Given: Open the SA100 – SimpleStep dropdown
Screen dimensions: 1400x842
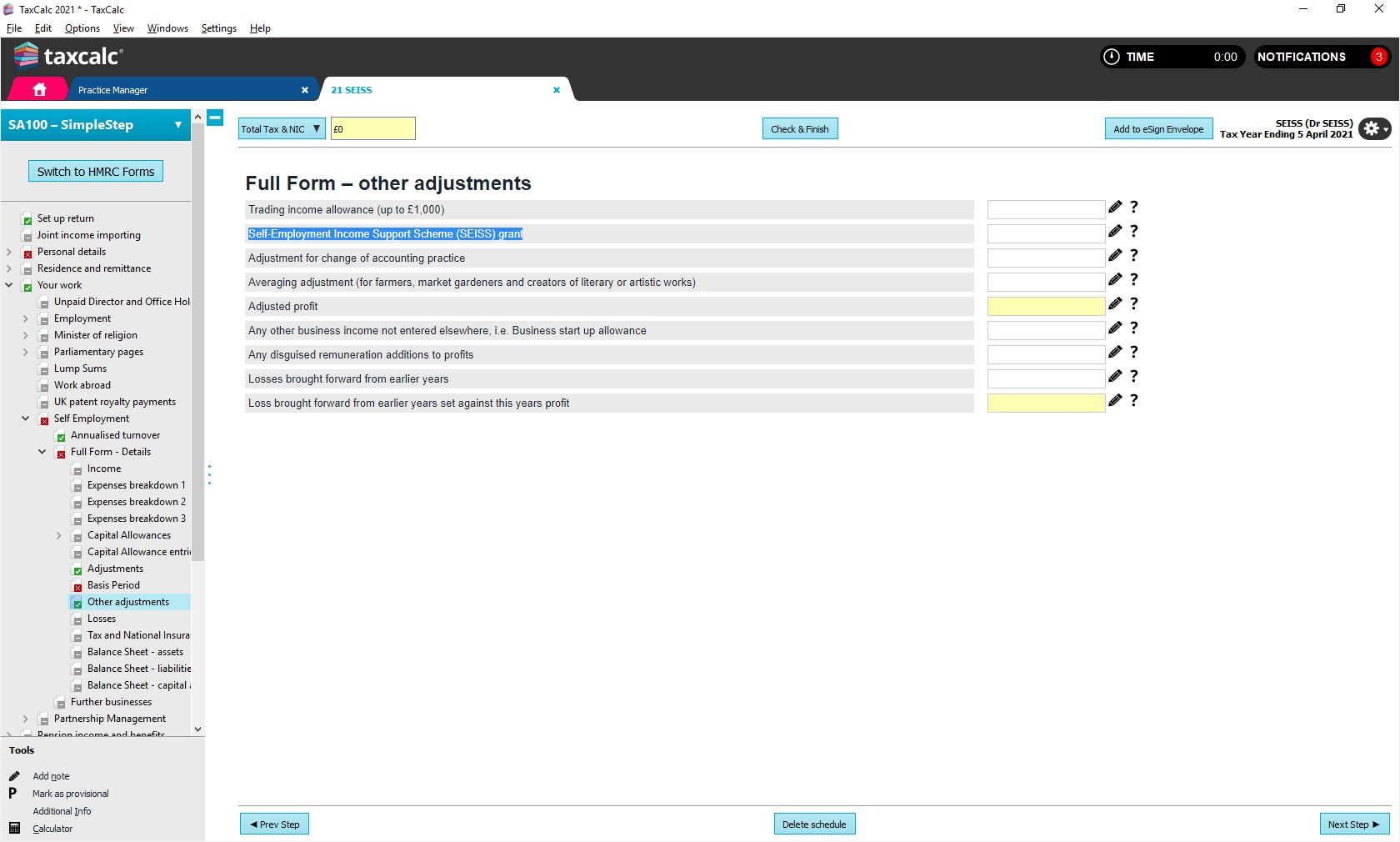Looking at the screenshot, I should pyautogui.click(x=96, y=125).
